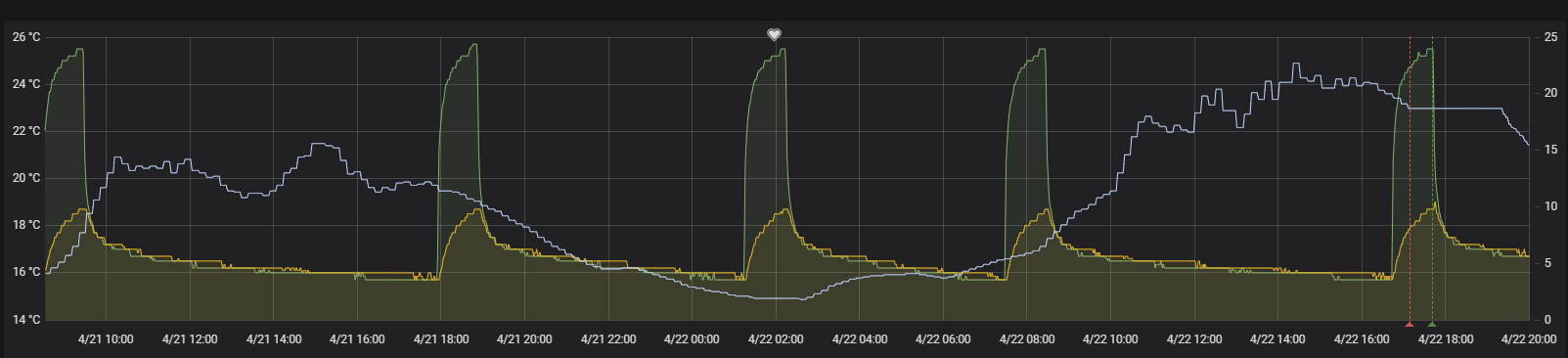
Task: Click the heart icon above the graph
Action: tap(774, 34)
